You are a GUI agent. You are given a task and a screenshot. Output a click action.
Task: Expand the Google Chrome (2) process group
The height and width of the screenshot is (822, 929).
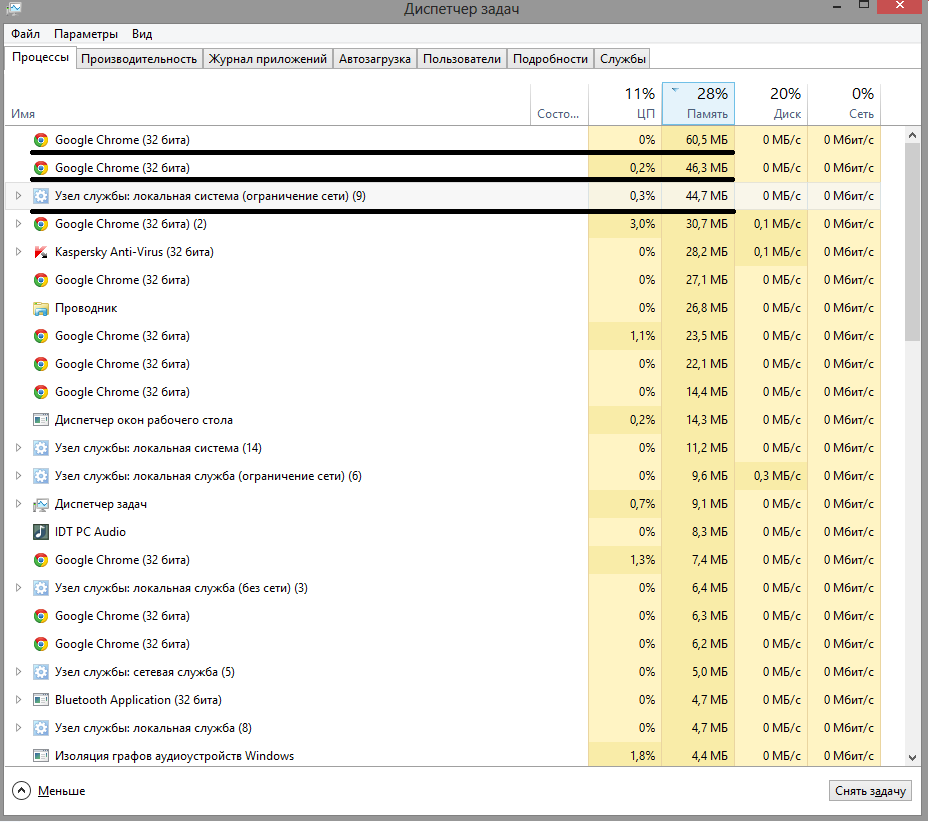(x=18, y=224)
